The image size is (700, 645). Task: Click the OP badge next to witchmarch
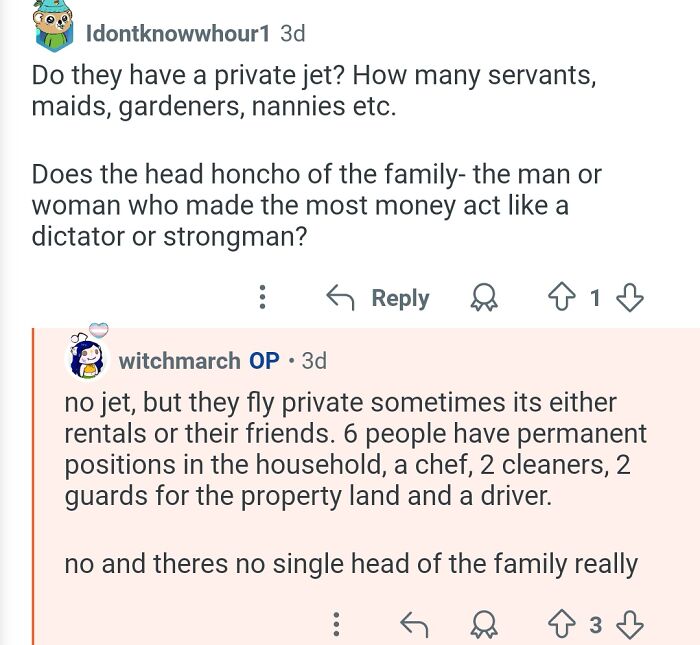click(x=264, y=361)
